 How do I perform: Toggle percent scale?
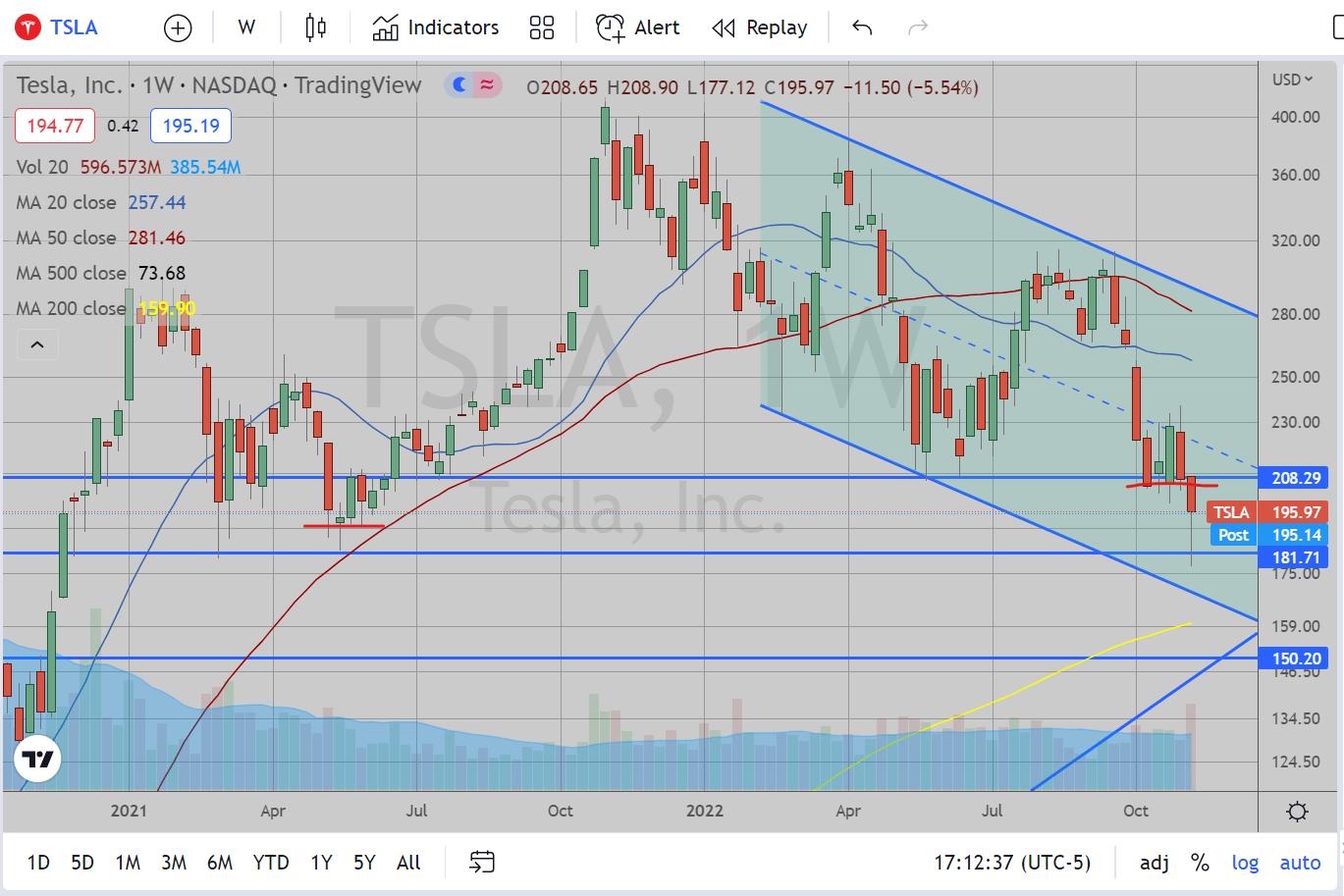(x=1200, y=863)
